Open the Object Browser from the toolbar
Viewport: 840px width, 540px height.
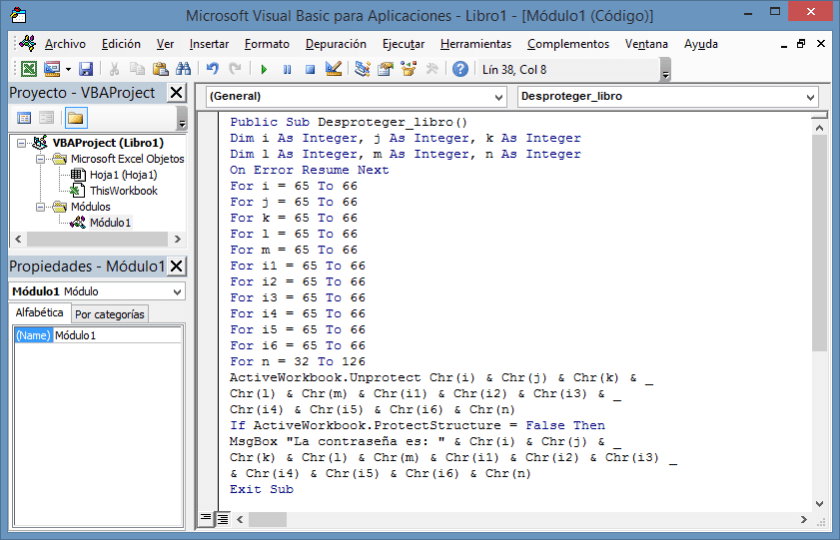(x=408, y=69)
